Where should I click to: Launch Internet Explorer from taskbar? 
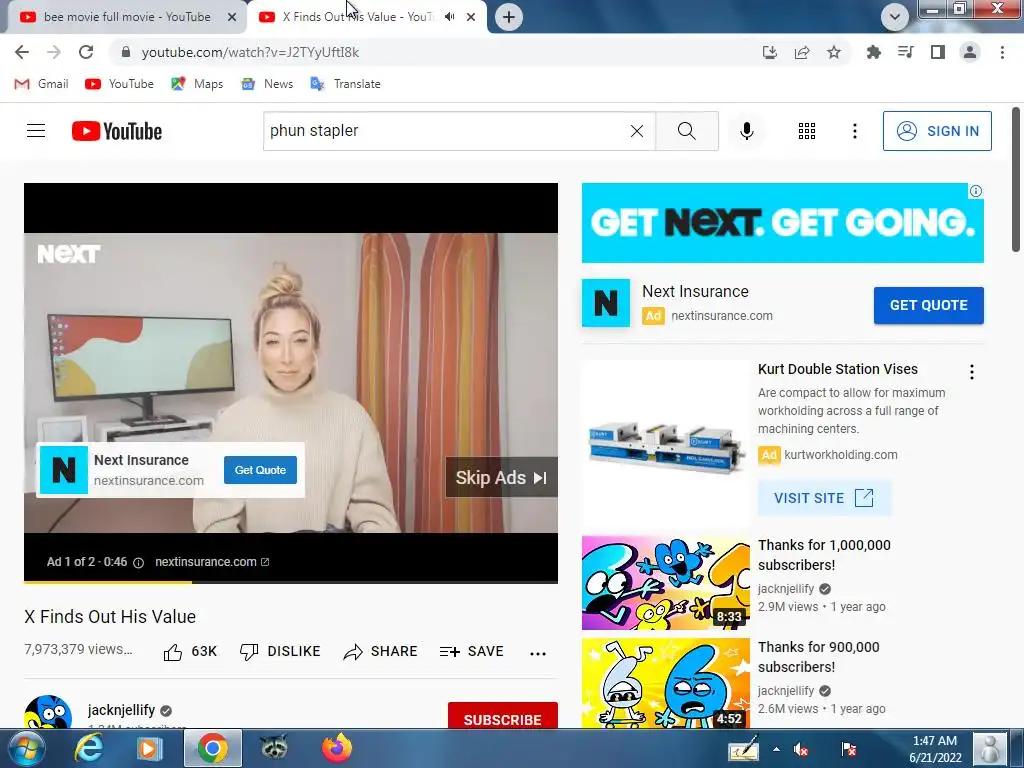(x=88, y=748)
